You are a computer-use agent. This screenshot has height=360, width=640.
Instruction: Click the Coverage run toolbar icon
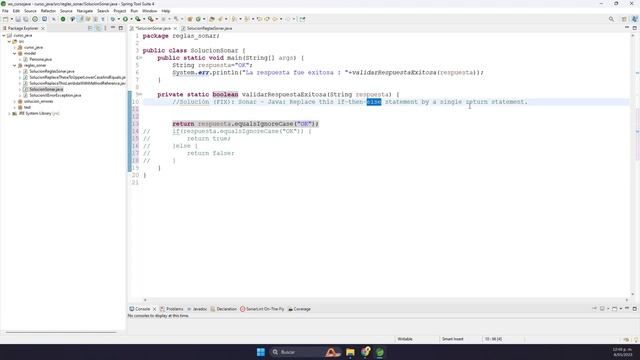coord(138,19)
